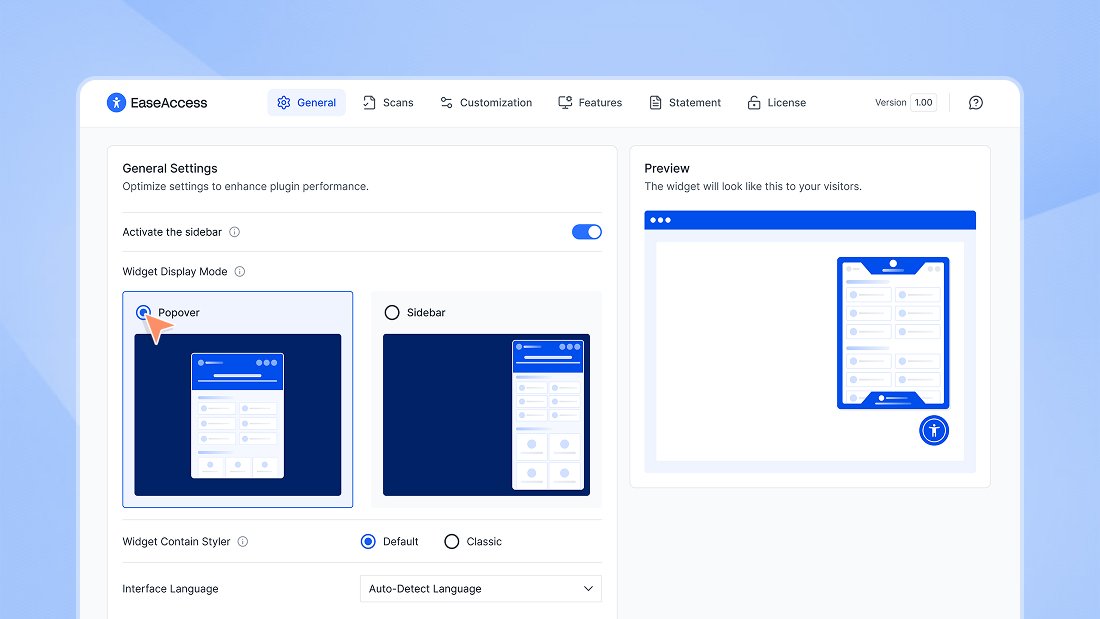The image size is (1100, 619).
Task: Disable the Activate the sidebar switch
Action: (x=585, y=231)
